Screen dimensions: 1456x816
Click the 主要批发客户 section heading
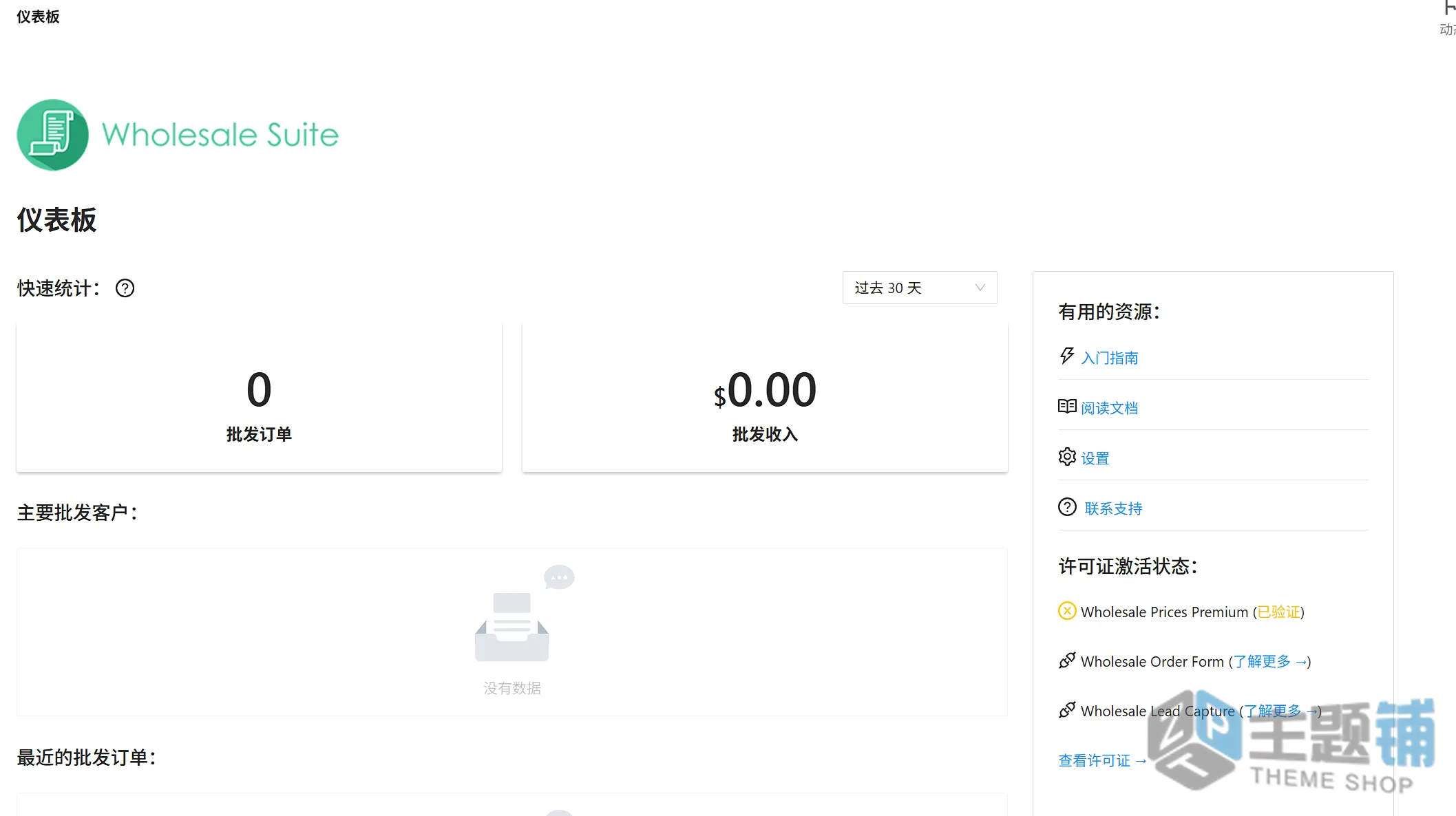tap(78, 513)
